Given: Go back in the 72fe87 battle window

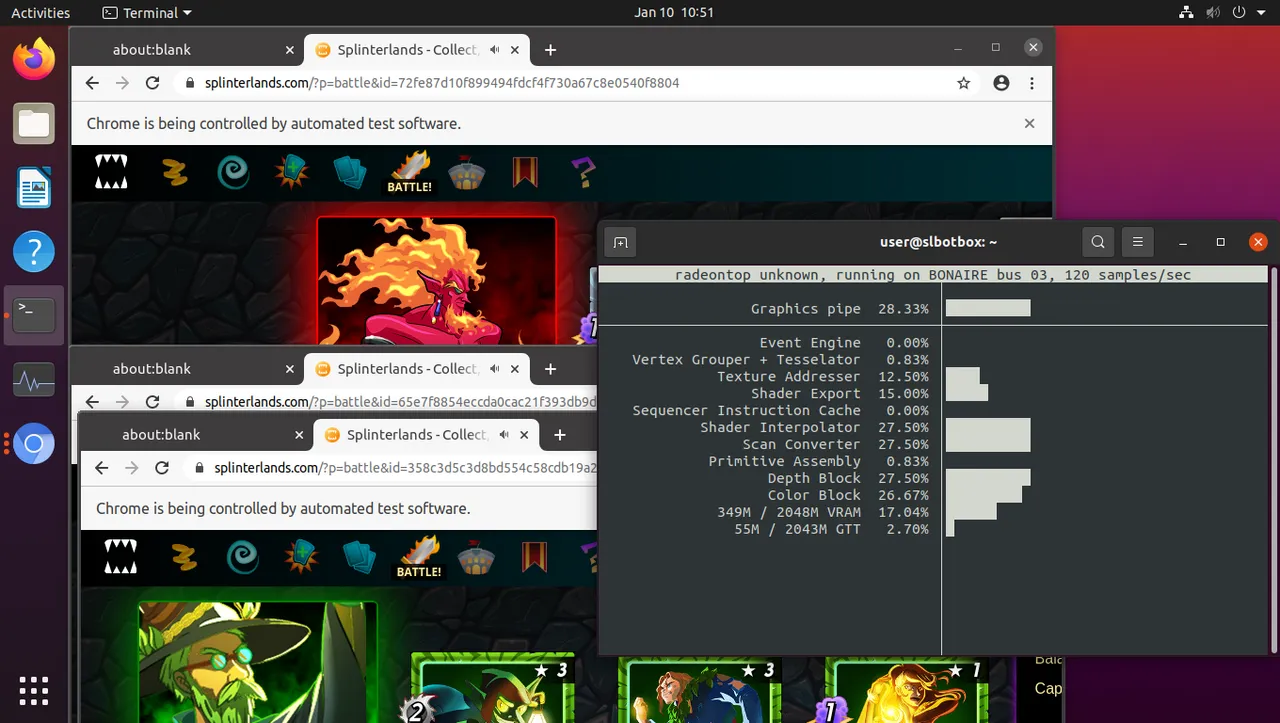Looking at the screenshot, I should tap(92, 83).
